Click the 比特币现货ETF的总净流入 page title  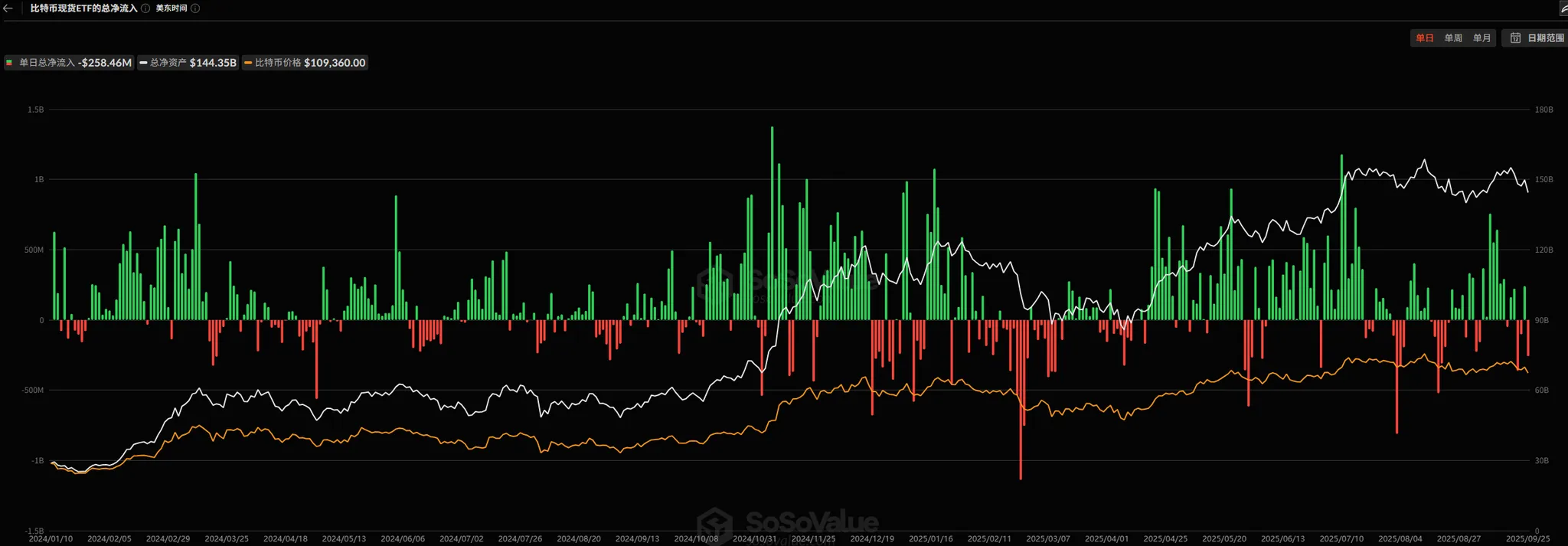coord(83,8)
